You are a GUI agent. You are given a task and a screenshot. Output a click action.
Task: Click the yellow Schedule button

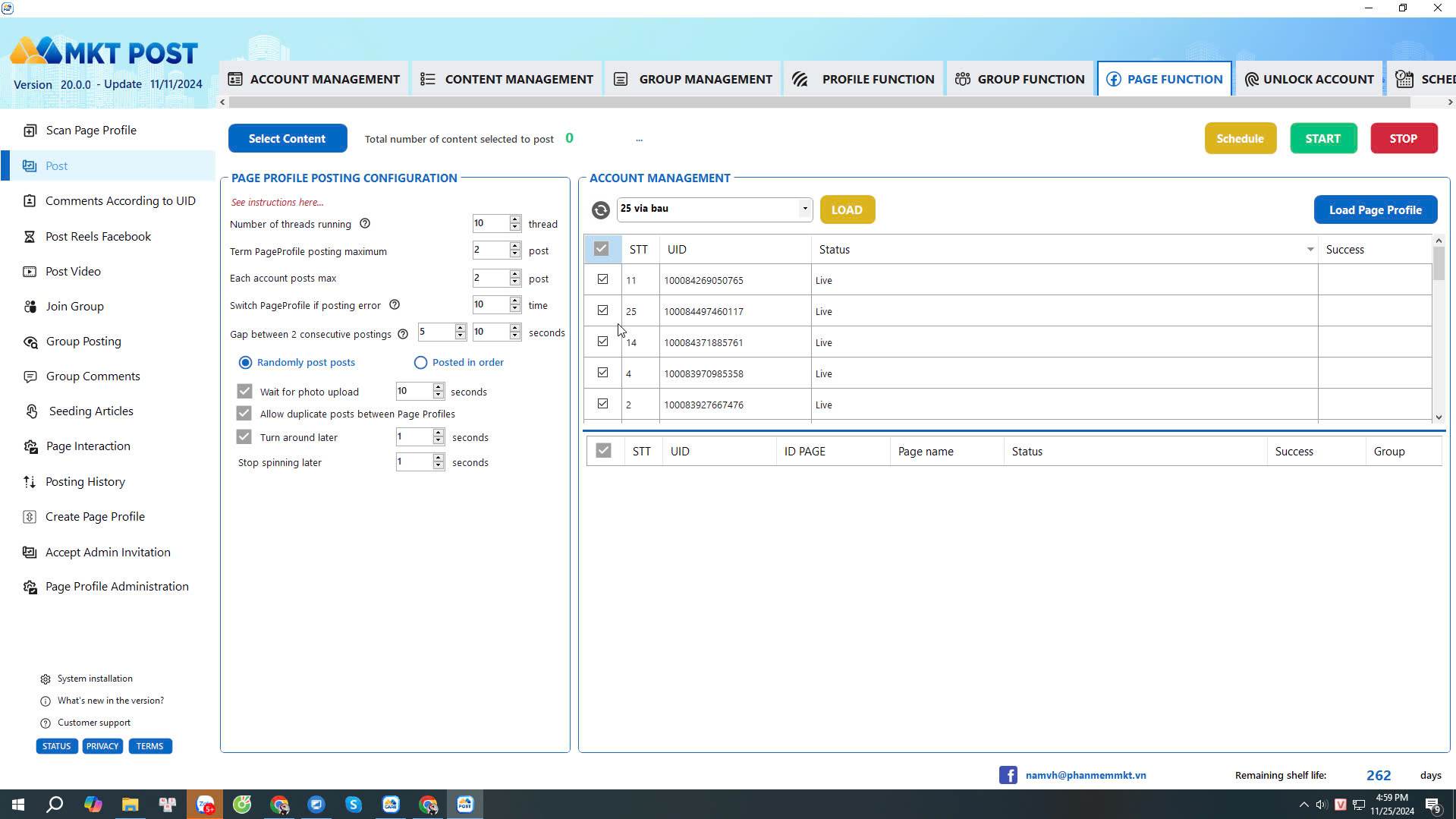click(1241, 138)
